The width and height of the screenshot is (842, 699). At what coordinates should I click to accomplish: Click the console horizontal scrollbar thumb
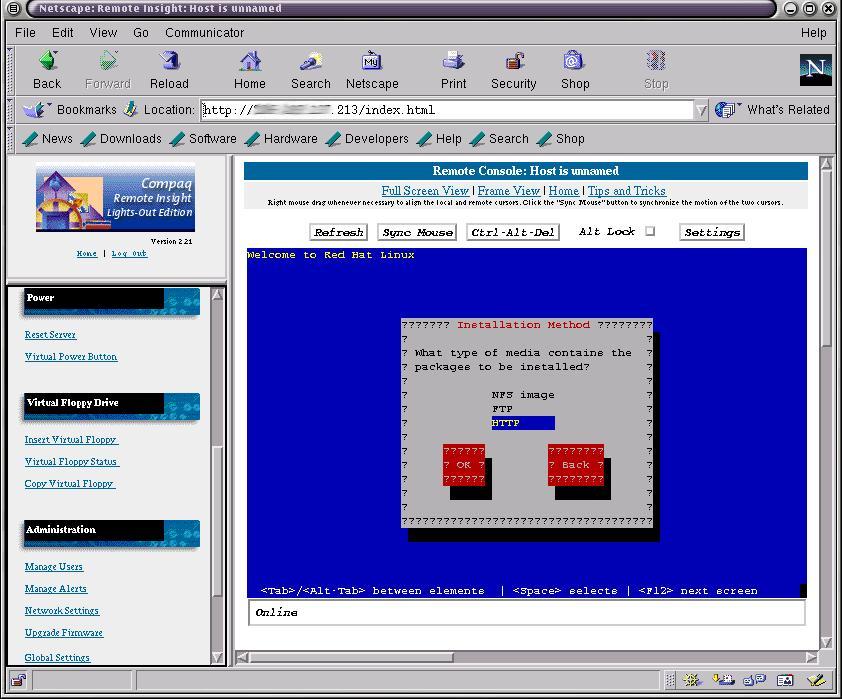pyautogui.click(x=350, y=657)
